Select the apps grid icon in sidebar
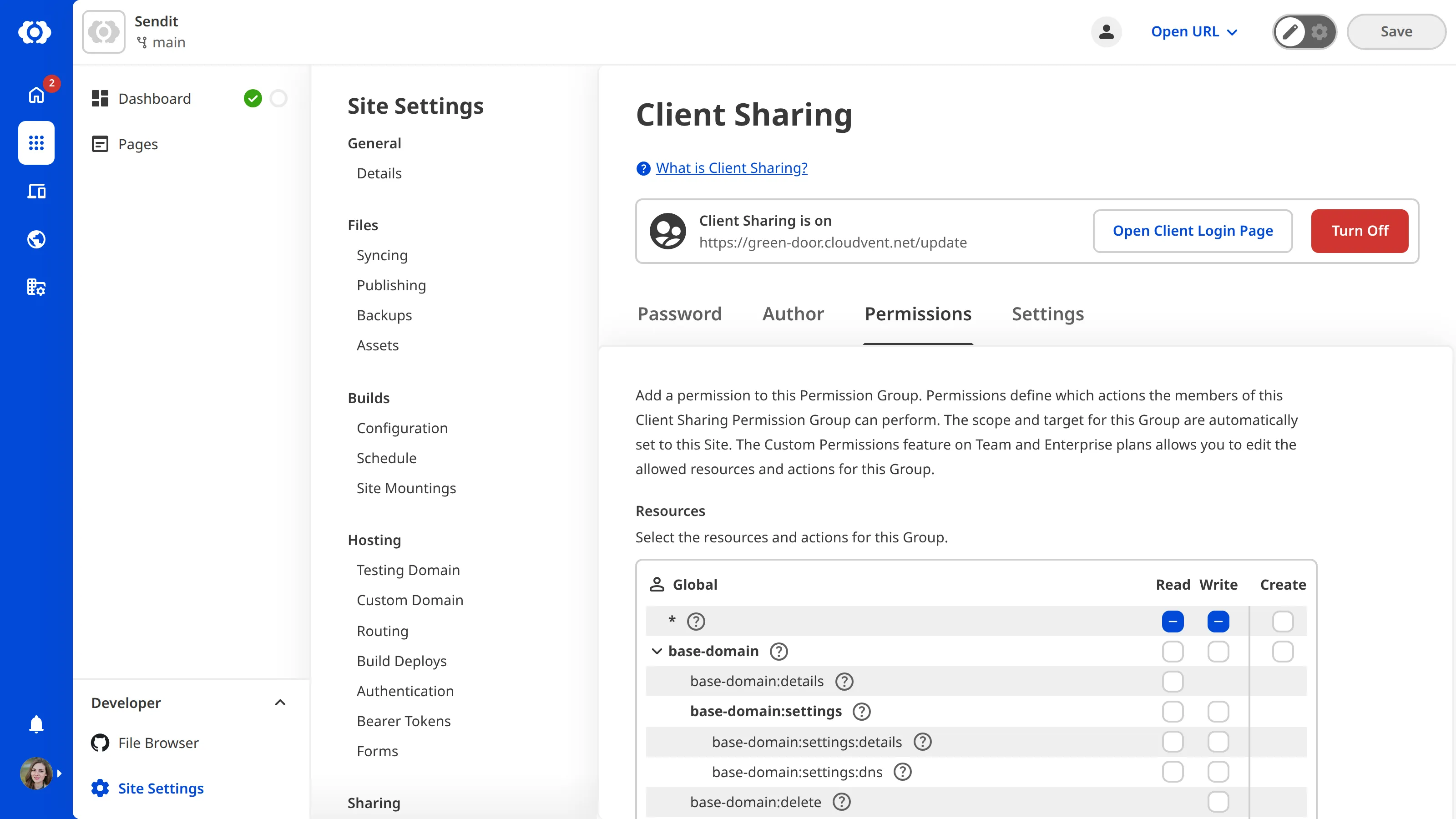This screenshot has height=819, width=1456. click(36, 143)
